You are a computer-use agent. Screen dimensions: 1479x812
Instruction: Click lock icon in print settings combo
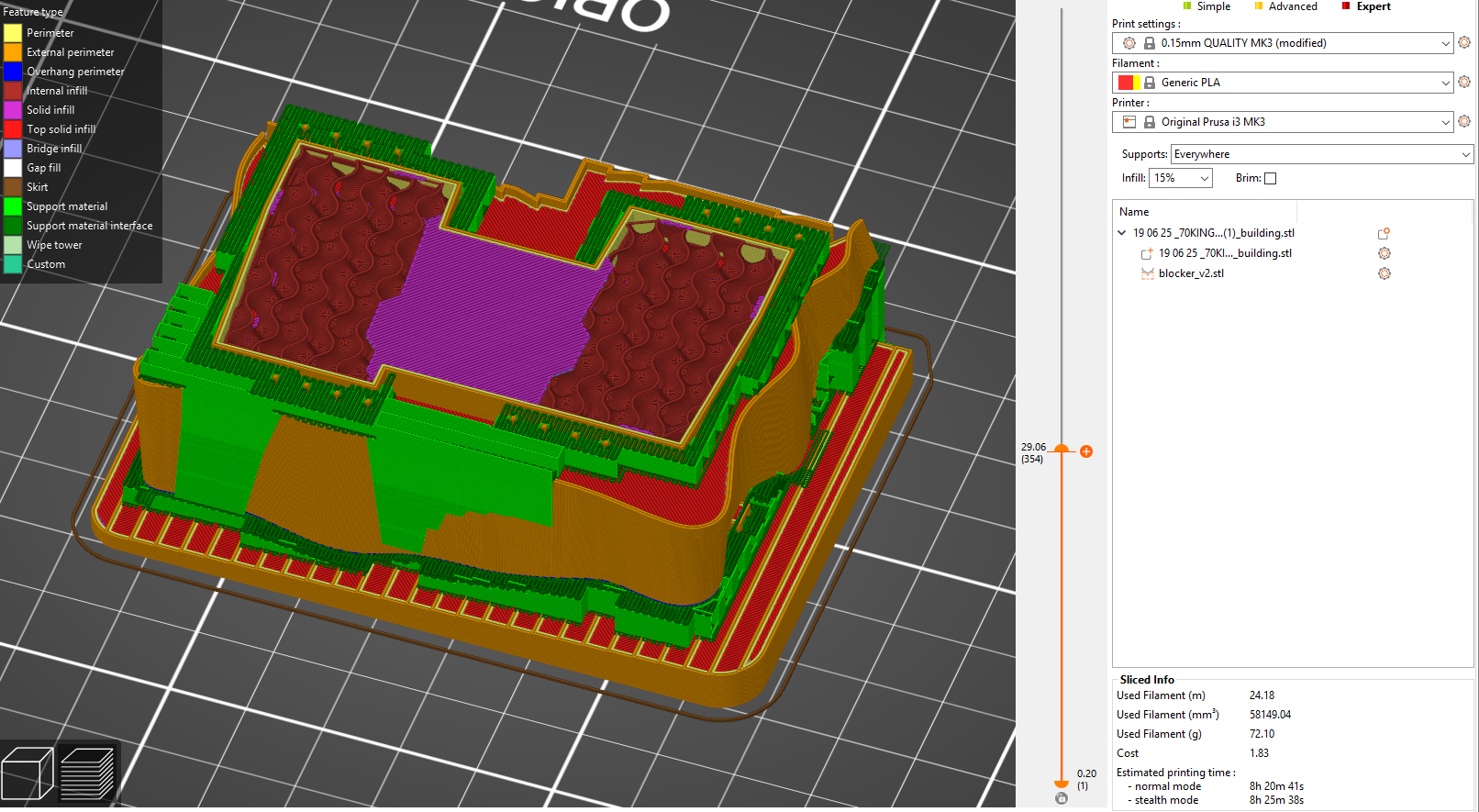1149,43
